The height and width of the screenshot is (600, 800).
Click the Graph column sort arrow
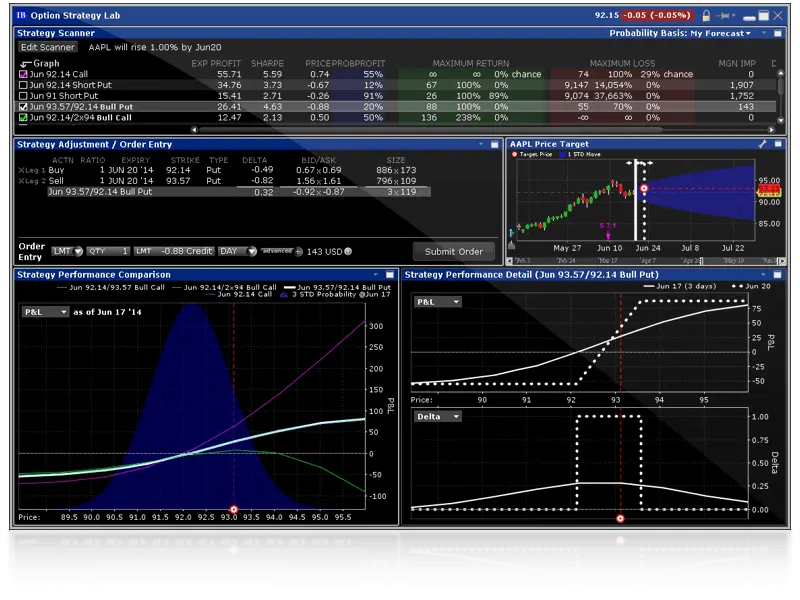pos(26,64)
